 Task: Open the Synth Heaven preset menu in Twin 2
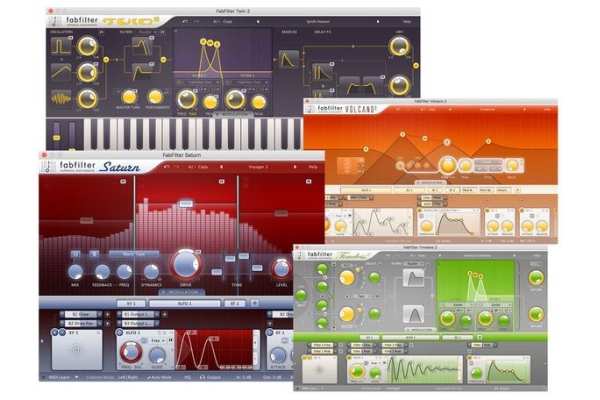(x=318, y=22)
